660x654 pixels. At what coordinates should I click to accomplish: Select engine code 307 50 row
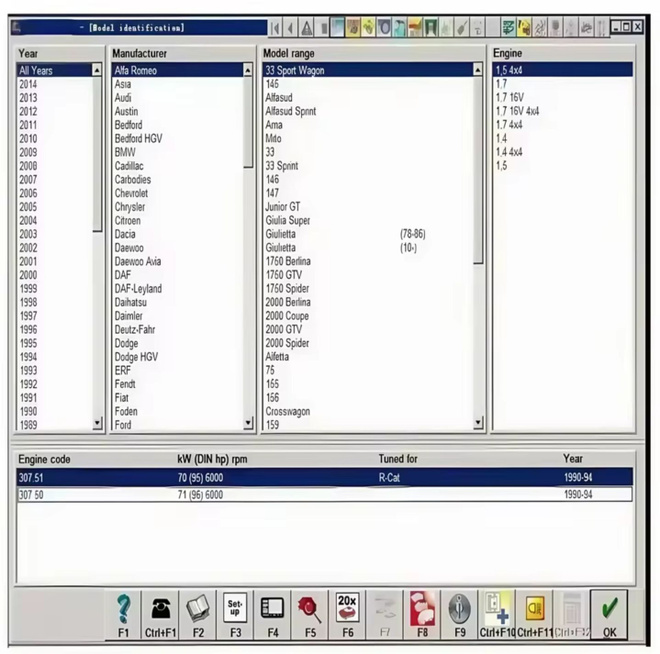click(324, 494)
